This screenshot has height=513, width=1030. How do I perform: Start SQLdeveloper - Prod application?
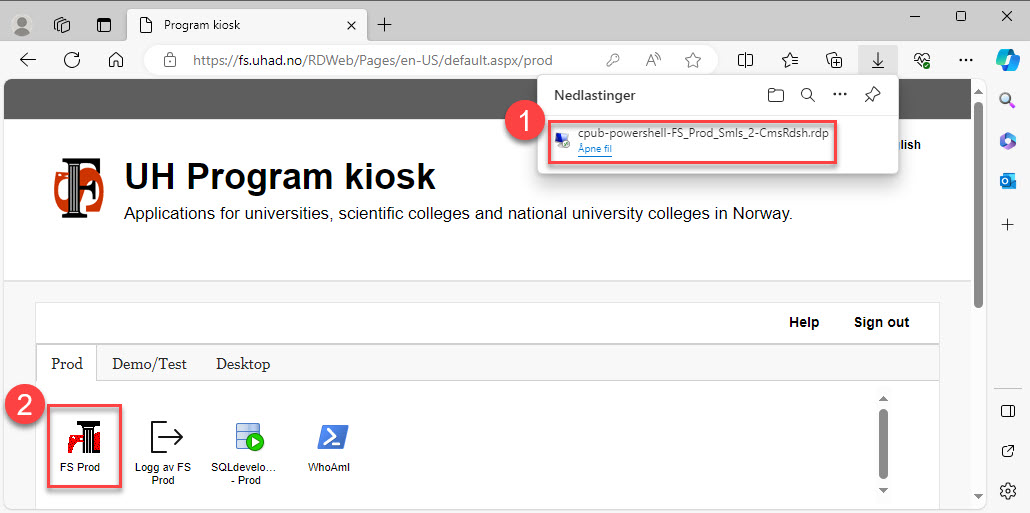(249, 453)
